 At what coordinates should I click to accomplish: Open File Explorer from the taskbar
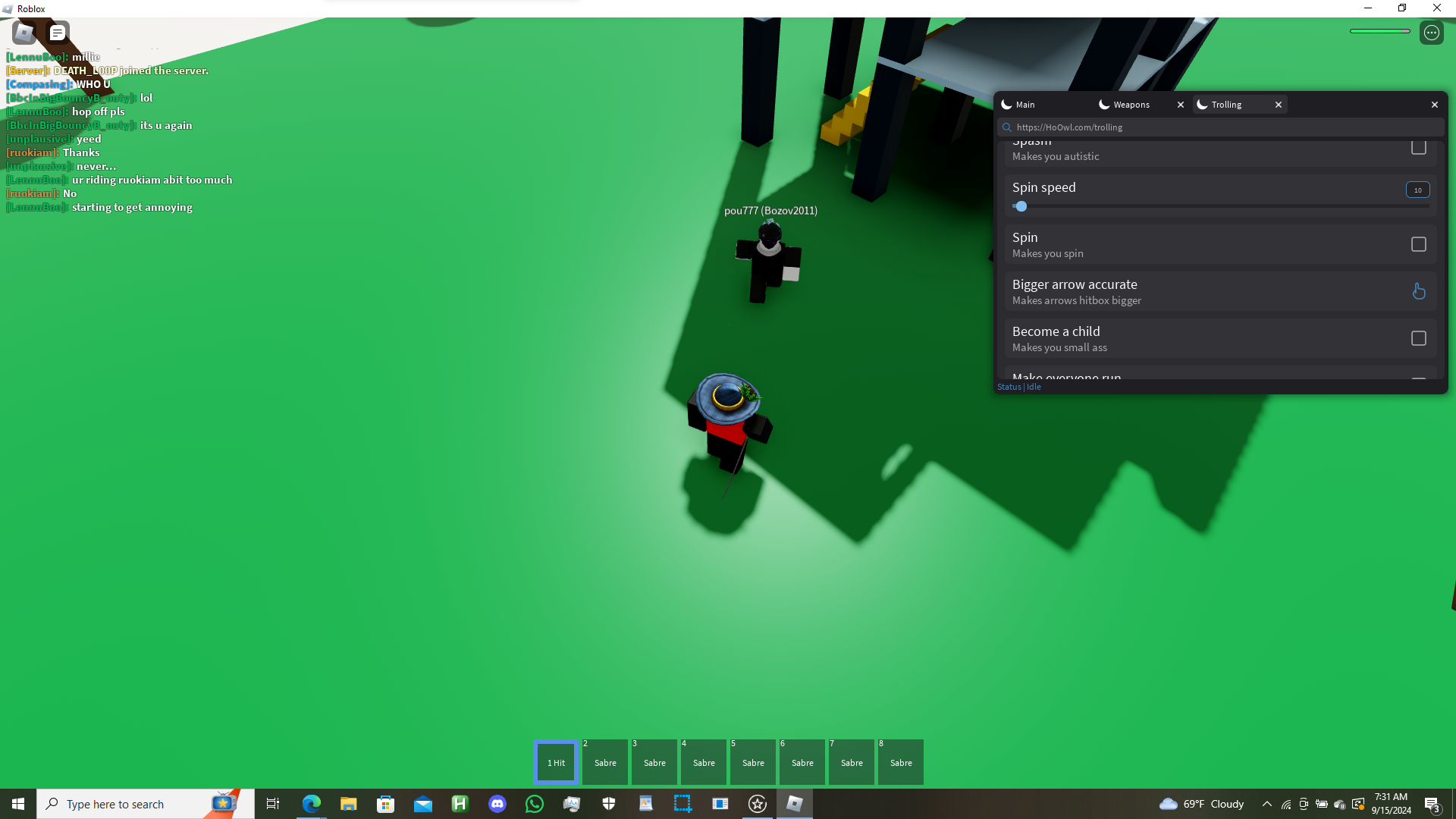click(x=348, y=804)
